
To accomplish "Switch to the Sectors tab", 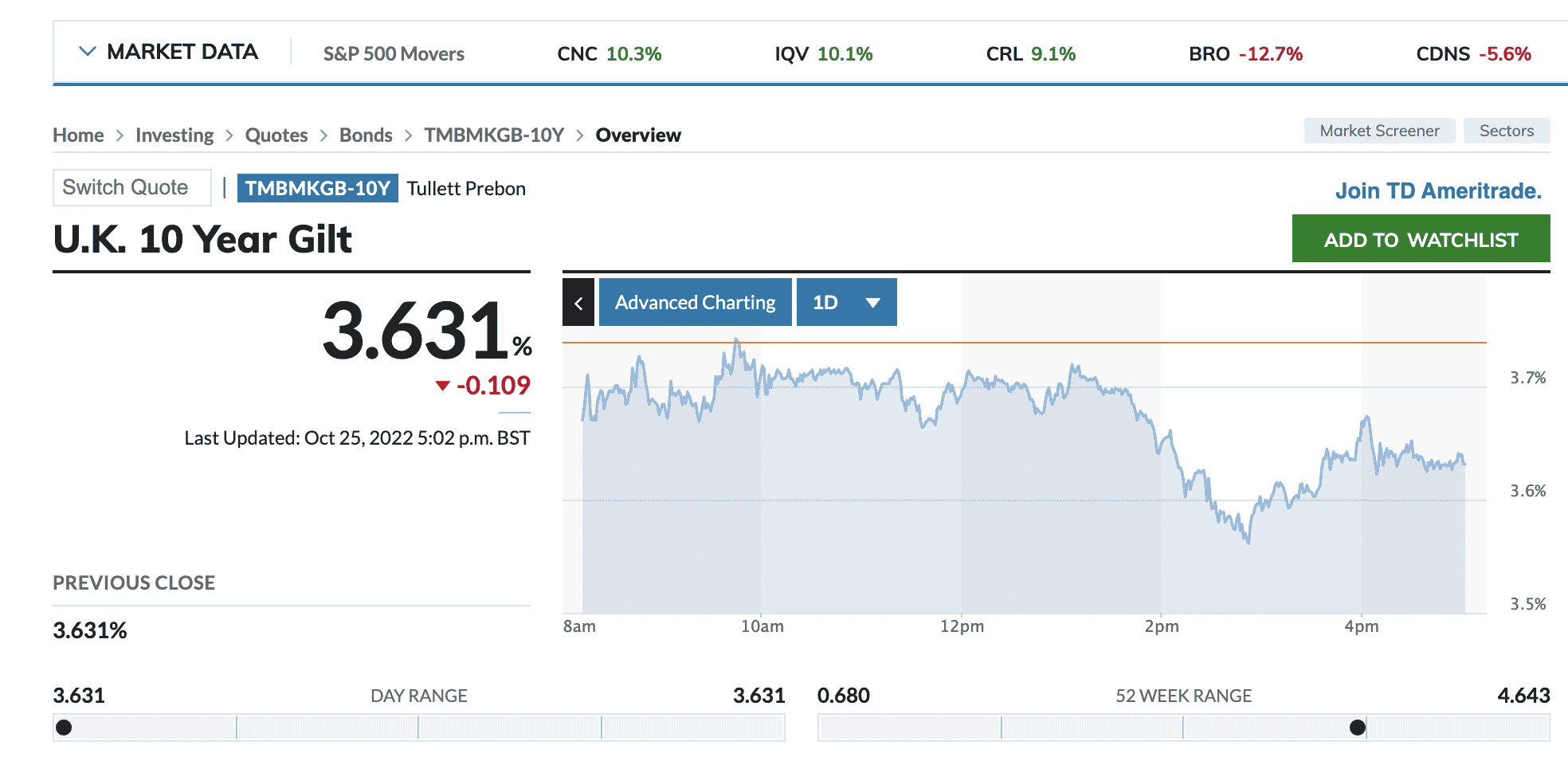I will click(1506, 131).
